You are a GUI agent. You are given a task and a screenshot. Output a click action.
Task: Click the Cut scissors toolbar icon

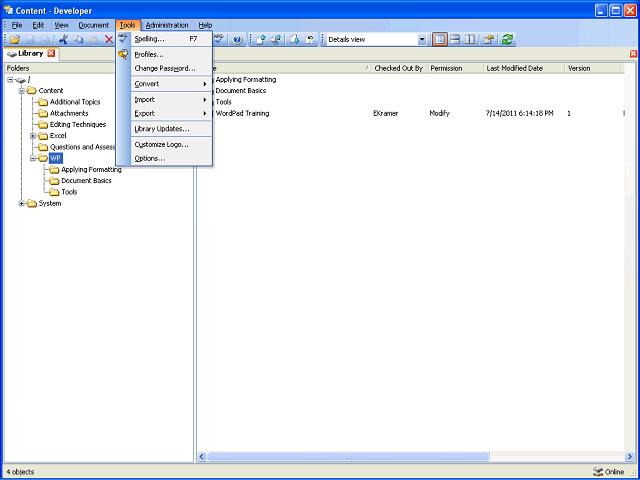pos(63,40)
